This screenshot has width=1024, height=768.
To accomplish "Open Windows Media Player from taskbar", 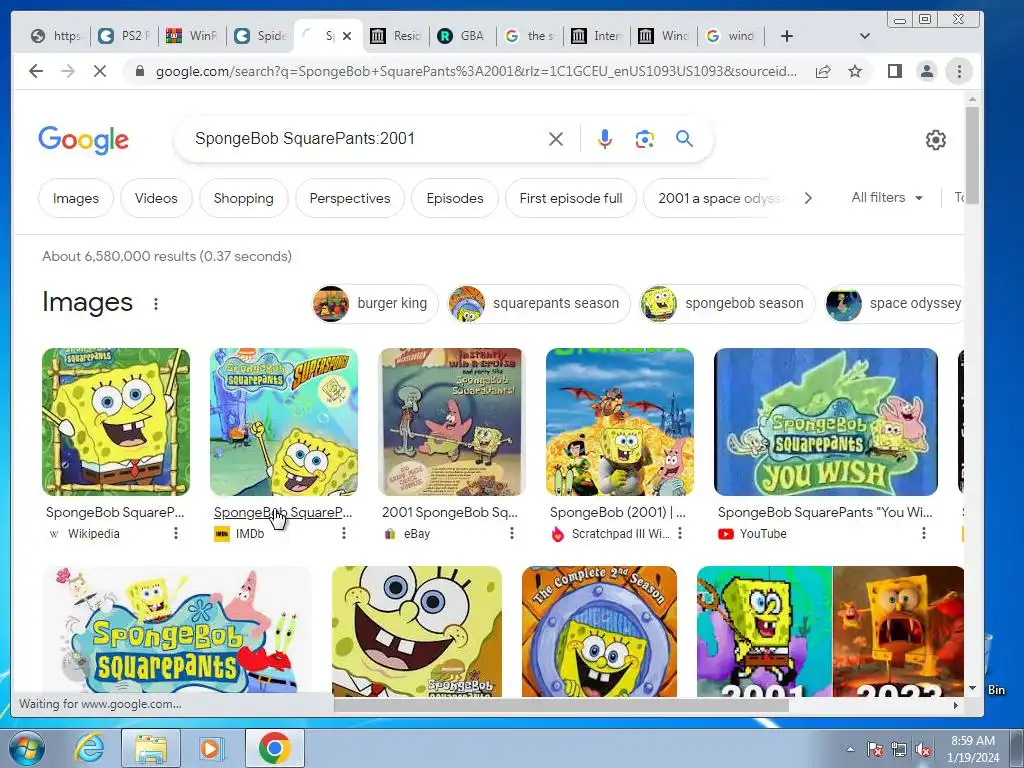I will tap(211, 748).
